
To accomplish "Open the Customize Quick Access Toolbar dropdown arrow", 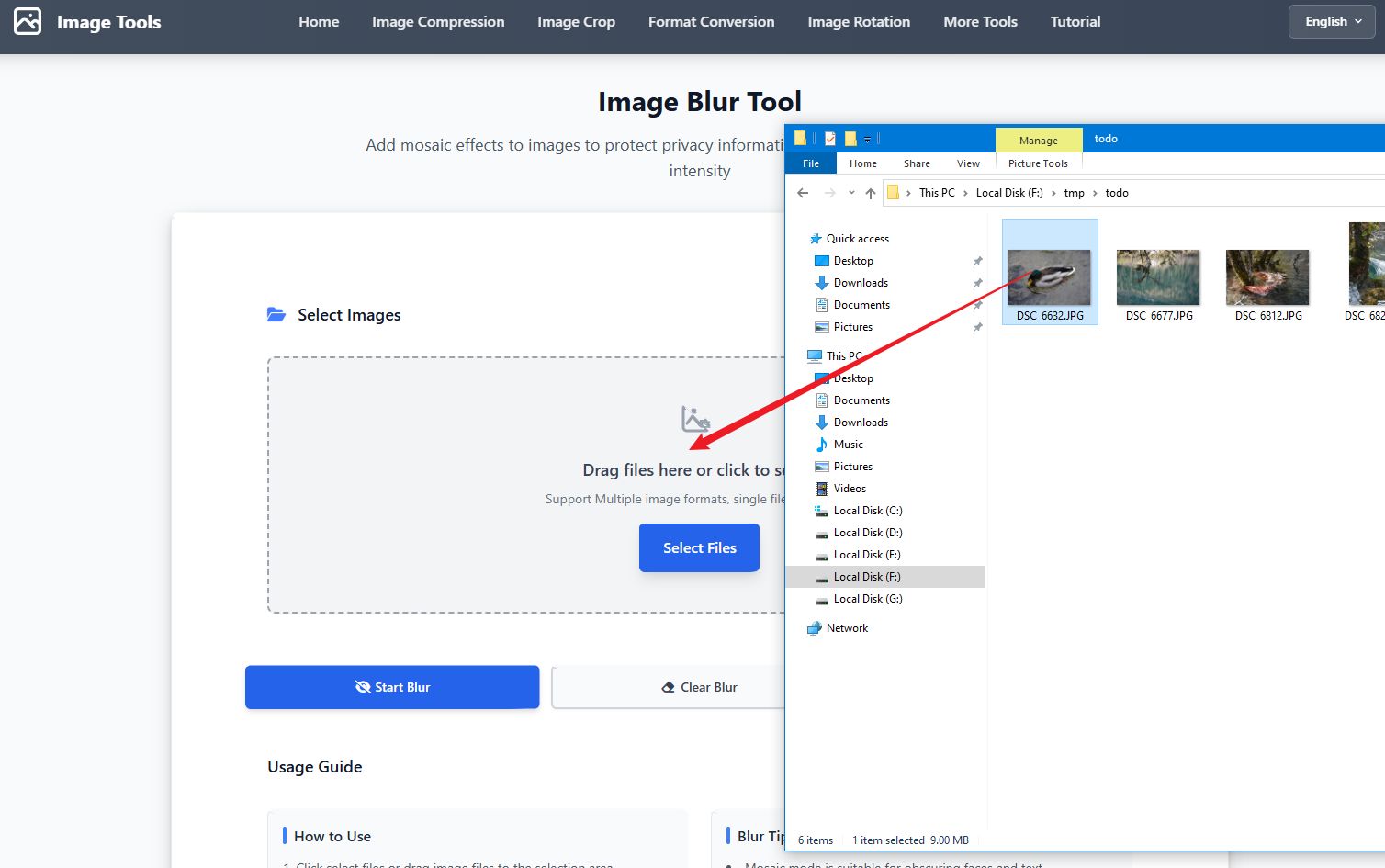I will click(x=867, y=140).
